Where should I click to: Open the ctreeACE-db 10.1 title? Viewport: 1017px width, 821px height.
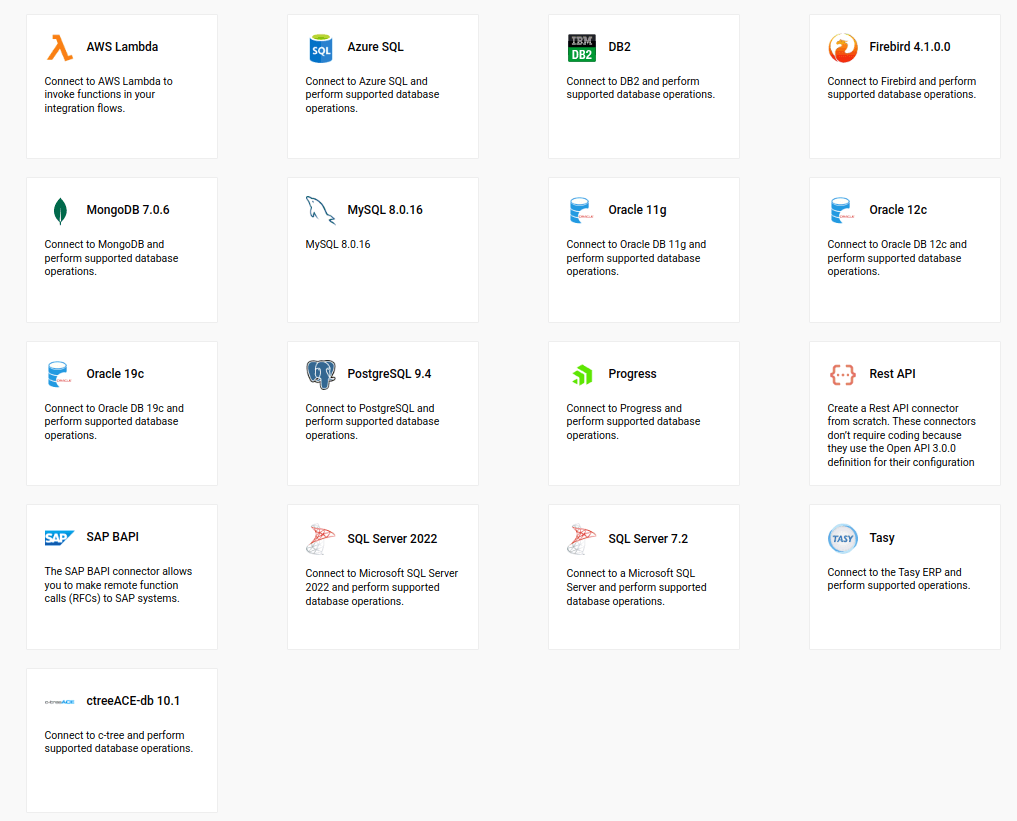(133, 701)
